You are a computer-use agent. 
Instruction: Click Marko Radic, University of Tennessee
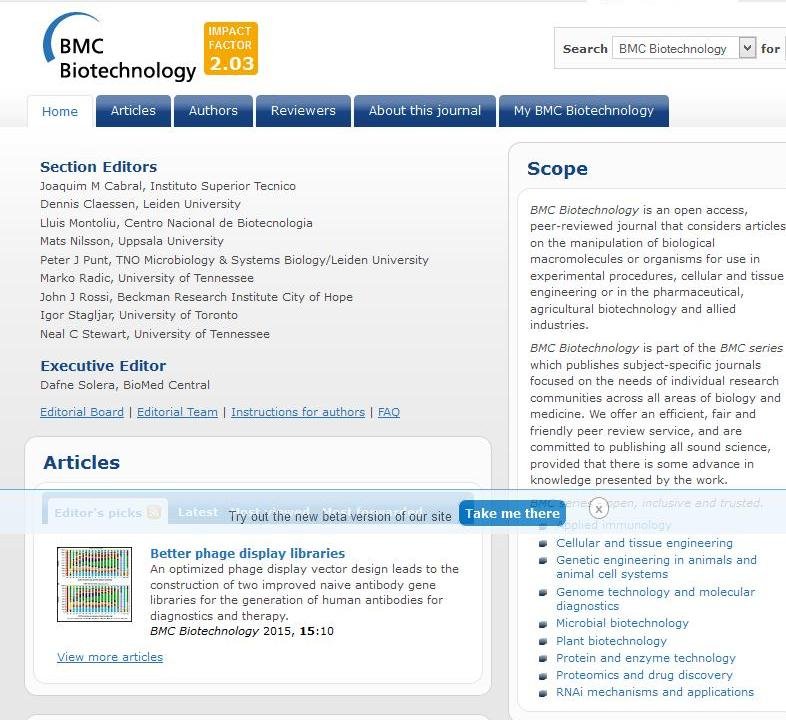[147, 278]
